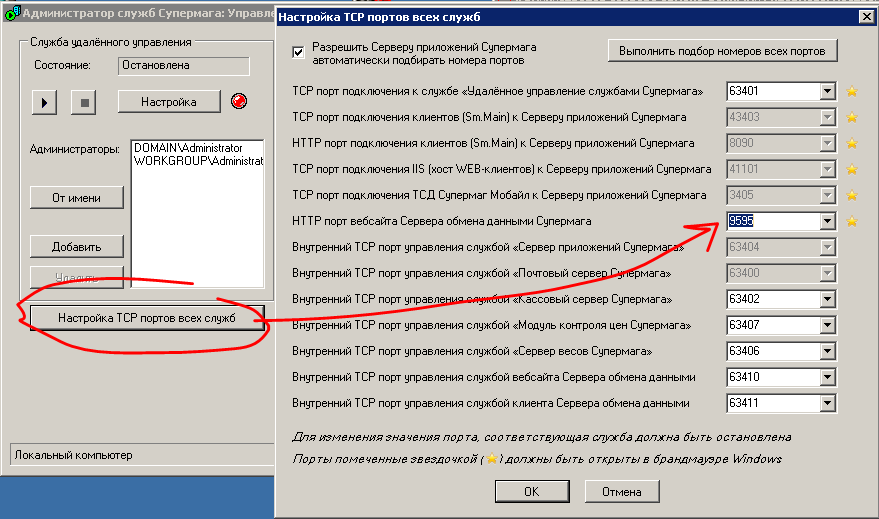Start the remote management service with play button
This screenshot has height=519, width=879.
click(x=44, y=103)
